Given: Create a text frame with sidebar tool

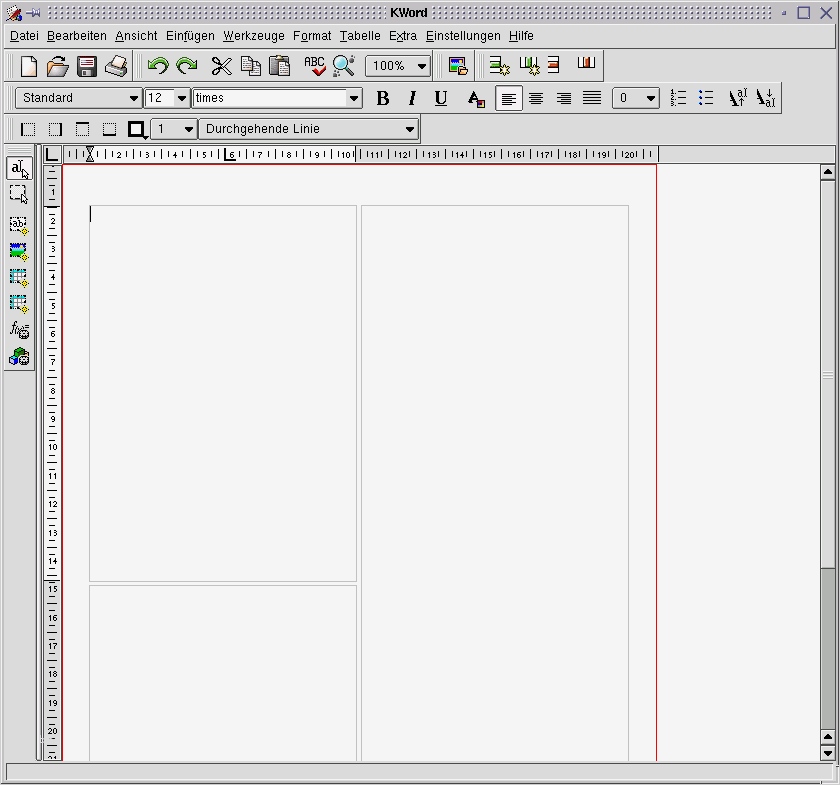Looking at the screenshot, I should tap(19, 226).
